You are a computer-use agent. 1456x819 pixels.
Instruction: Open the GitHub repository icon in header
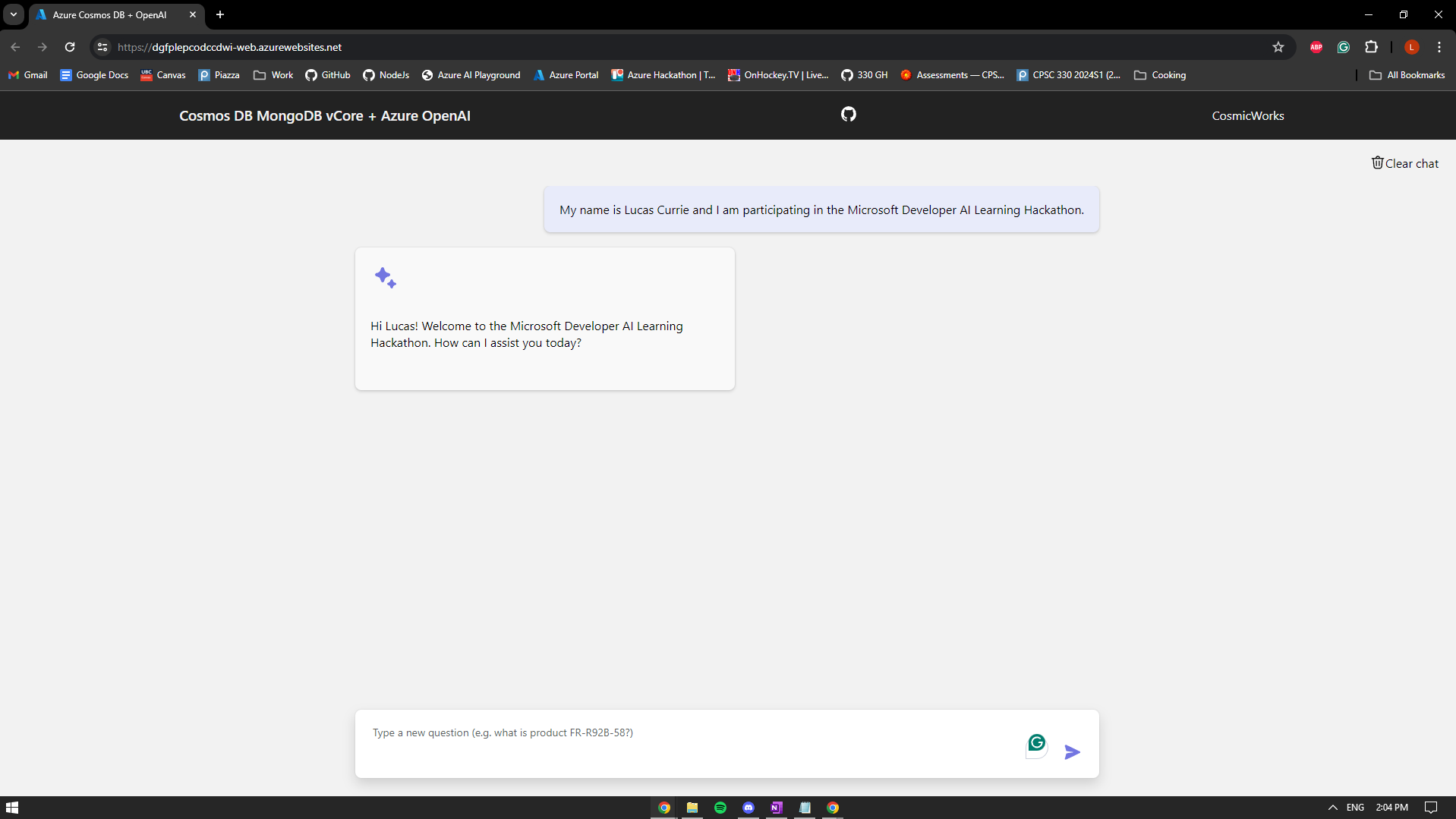[849, 114]
